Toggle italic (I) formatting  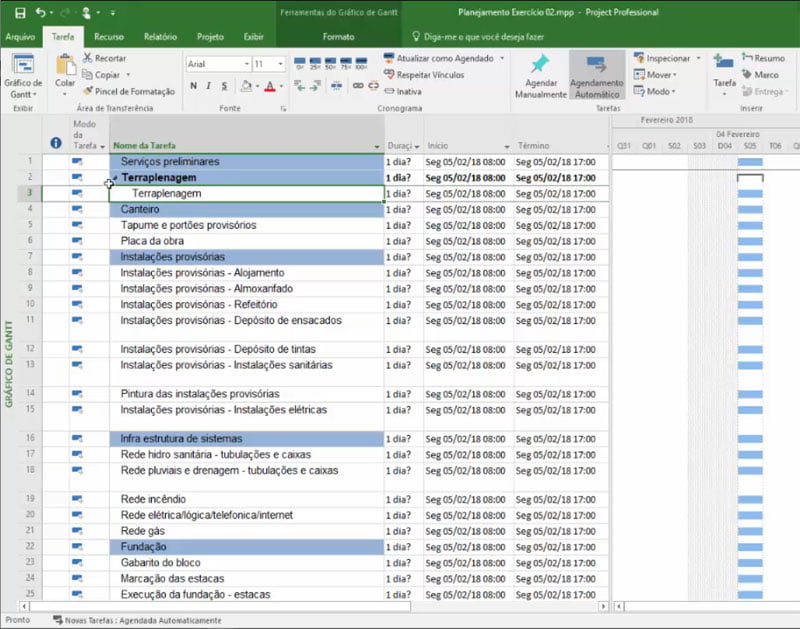click(x=209, y=86)
